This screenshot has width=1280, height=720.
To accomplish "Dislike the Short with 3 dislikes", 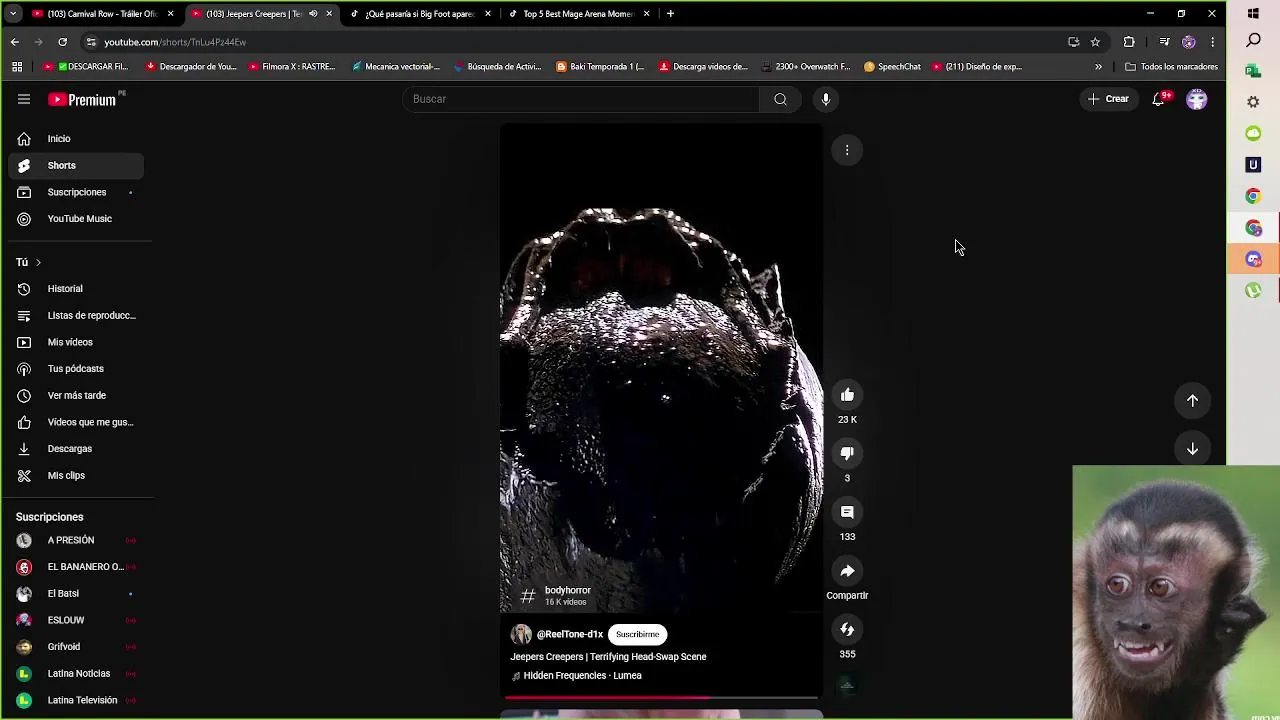I will pyautogui.click(x=847, y=453).
